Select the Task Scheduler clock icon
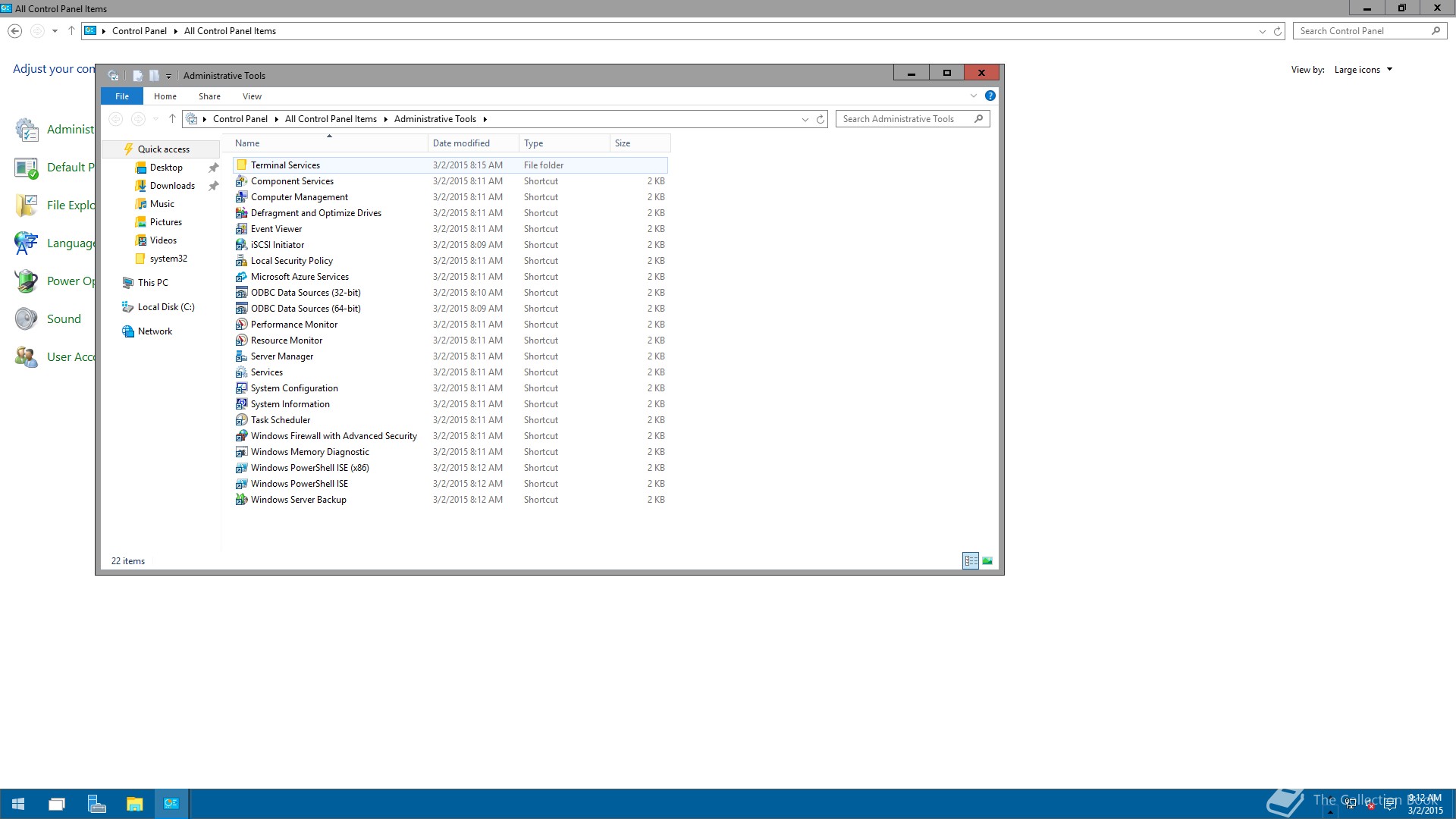The image size is (1456, 819). point(241,420)
